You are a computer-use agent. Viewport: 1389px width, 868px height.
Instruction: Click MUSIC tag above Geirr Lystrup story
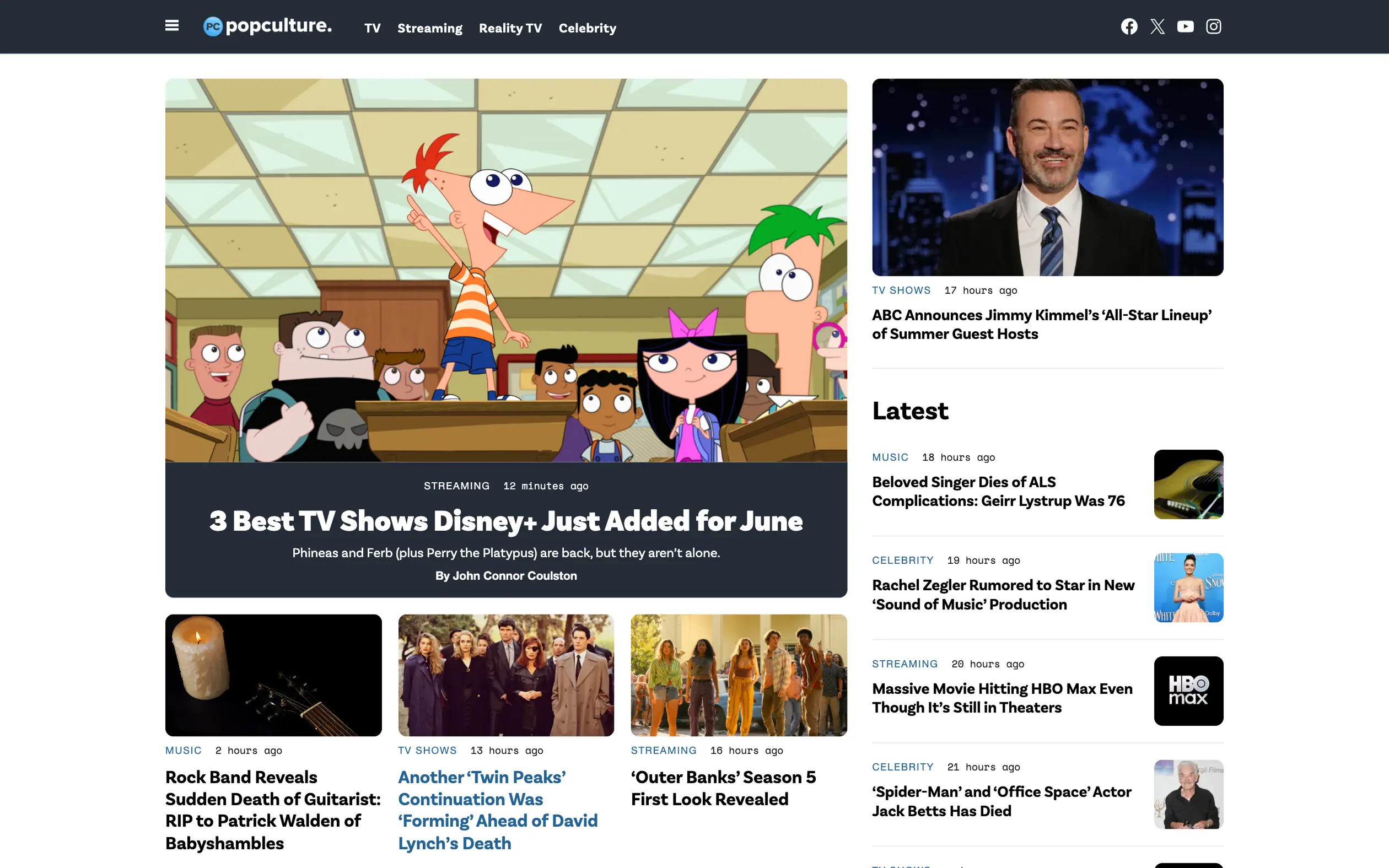point(890,457)
